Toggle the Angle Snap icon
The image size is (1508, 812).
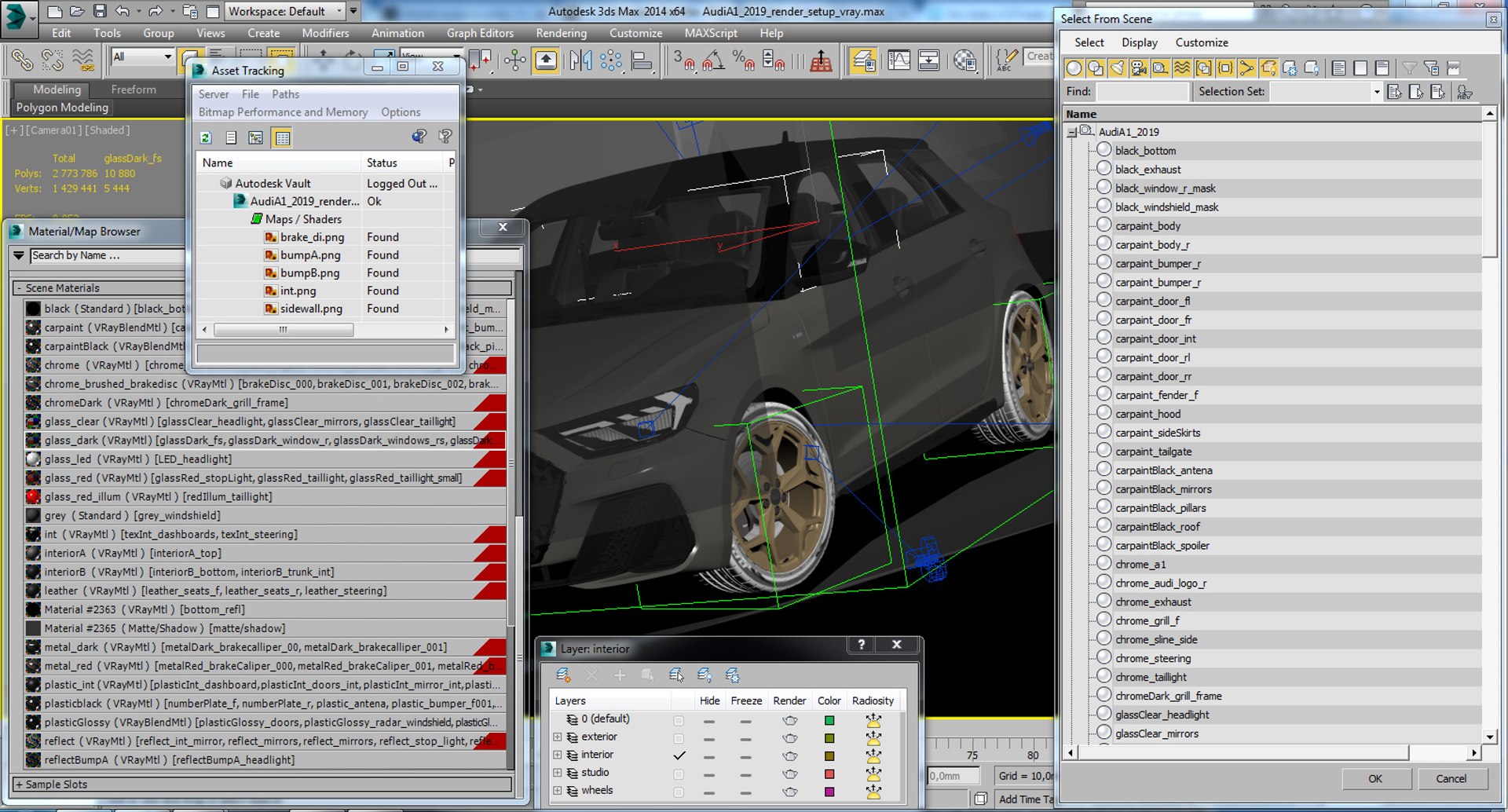[x=713, y=60]
